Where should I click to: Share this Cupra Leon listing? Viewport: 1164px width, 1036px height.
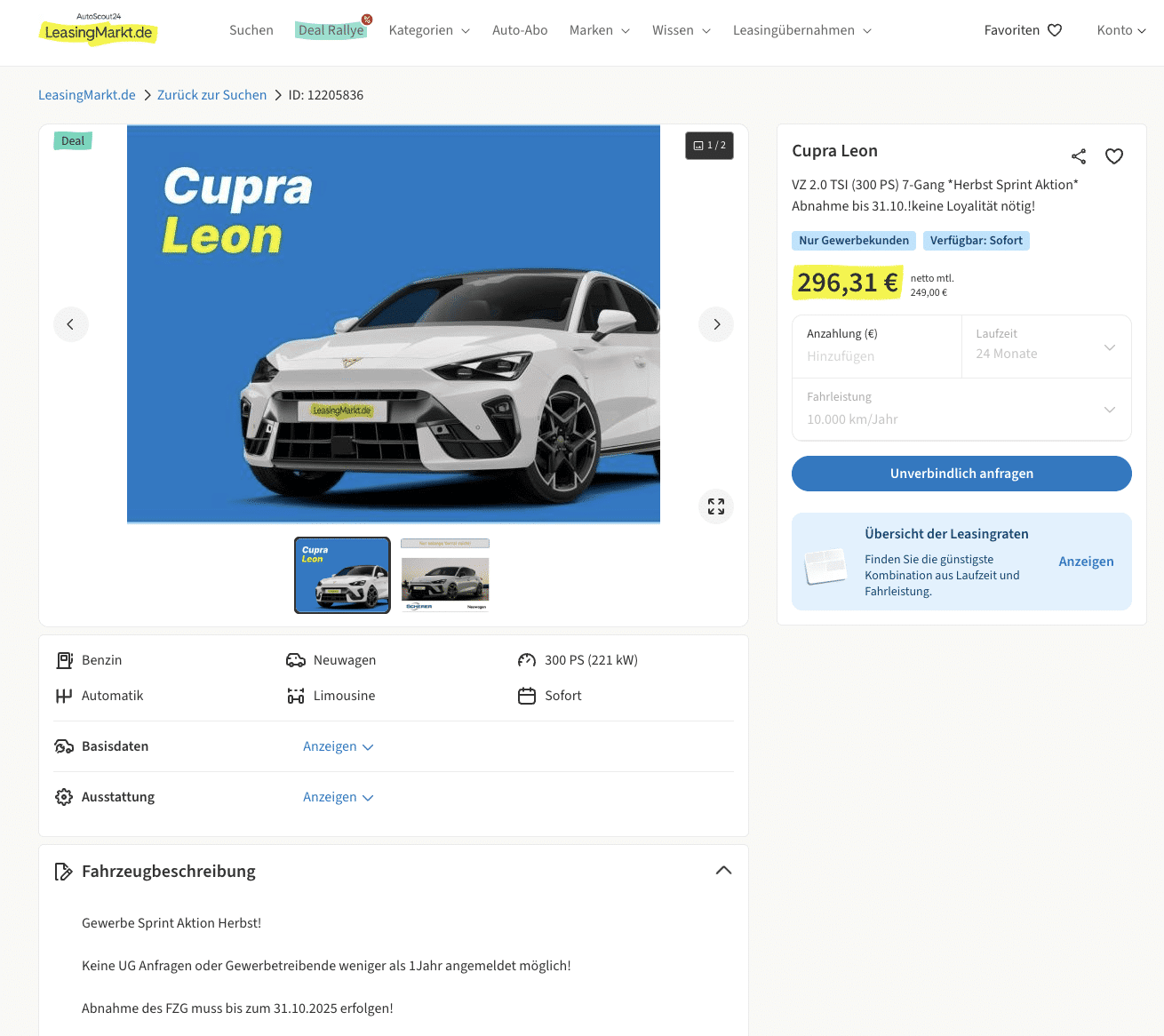point(1079,156)
